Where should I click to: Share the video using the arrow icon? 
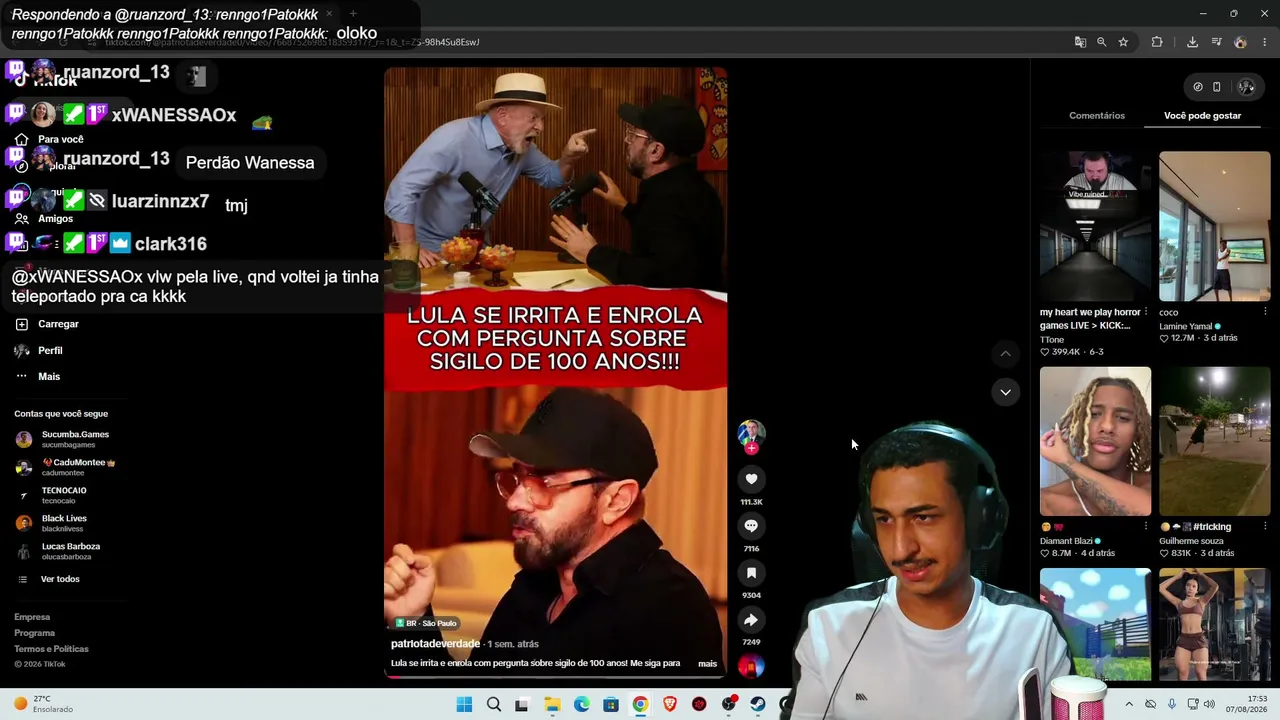pos(751,620)
